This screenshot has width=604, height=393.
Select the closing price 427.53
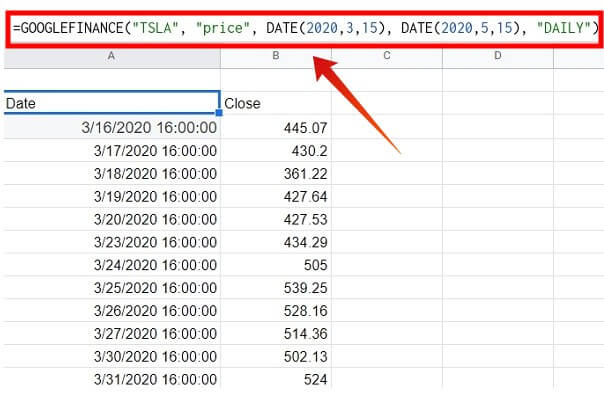coord(276,219)
